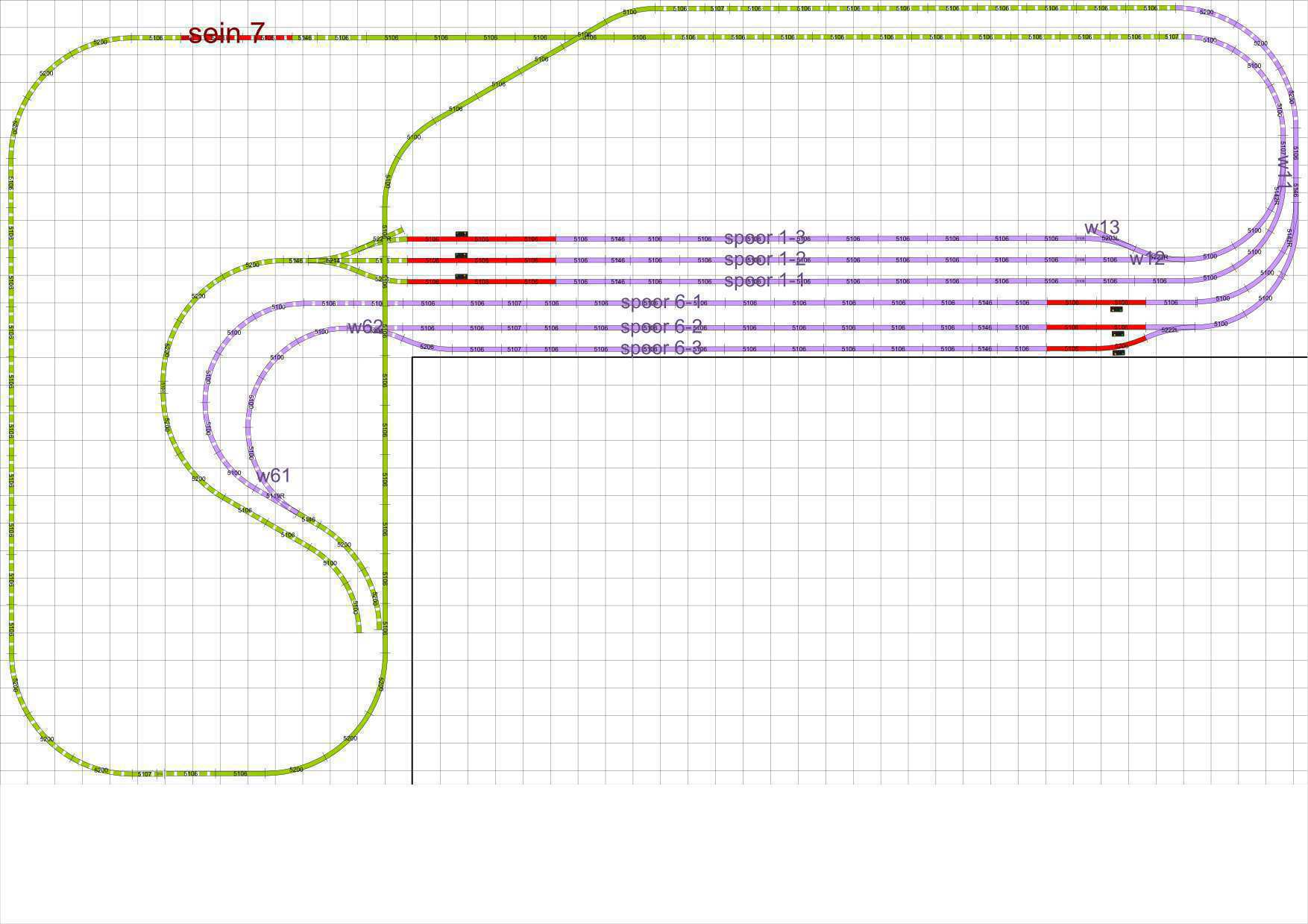The image size is (1308, 924).
Task: Select the red block section on spoor 6-1
Action: [x=1096, y=303]
